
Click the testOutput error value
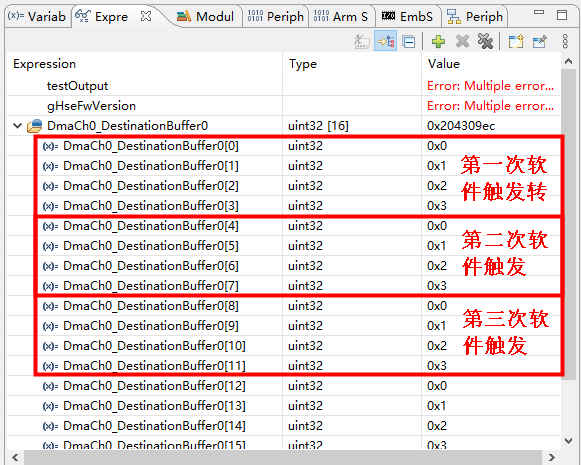[x=490, y=86]
